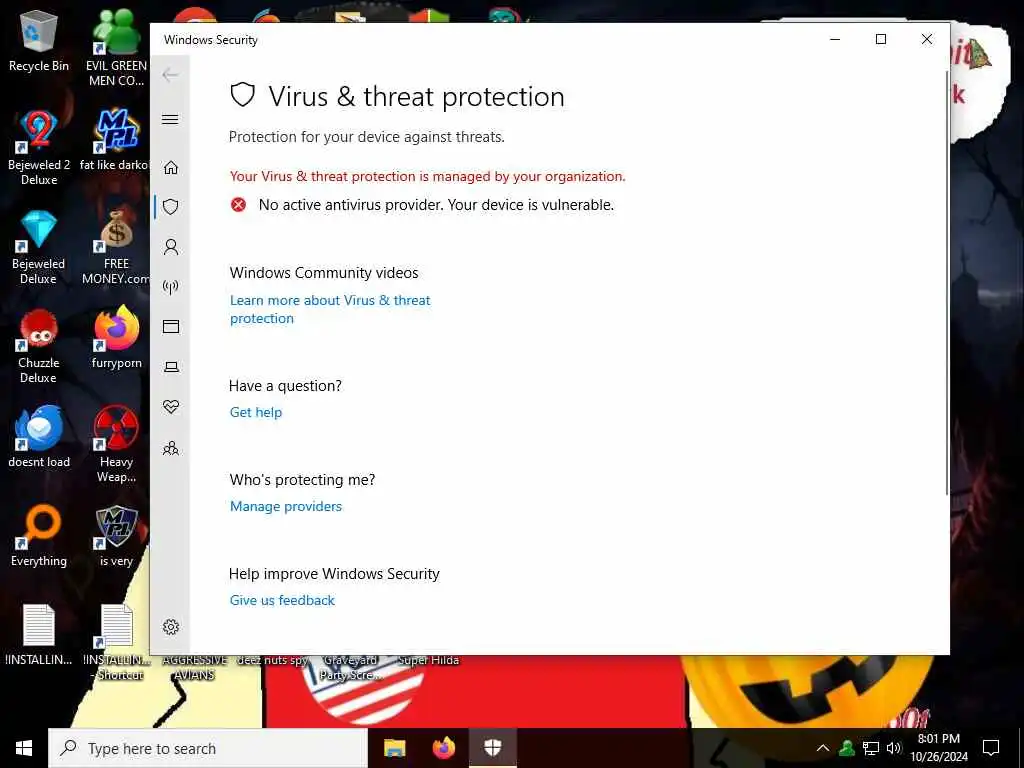Open the volume speaker tray icon
This screenshot has height=768, width=1024.
[x=894, y=748]
